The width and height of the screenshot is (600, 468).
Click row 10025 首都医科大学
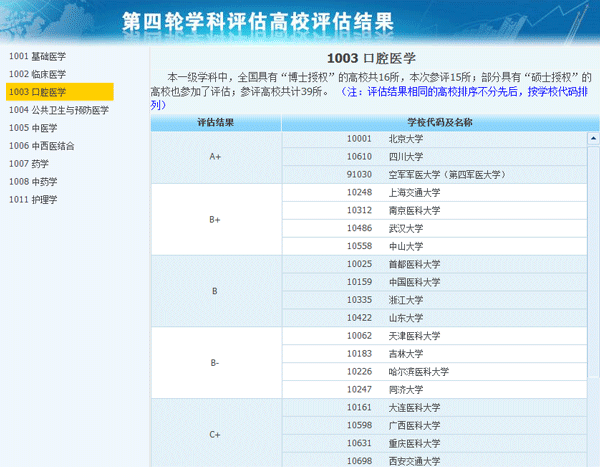(434, 264)
